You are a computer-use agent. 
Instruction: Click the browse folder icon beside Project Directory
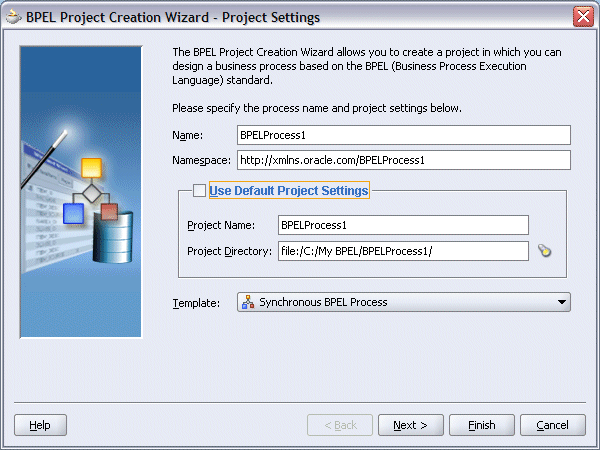coord(544,251)
